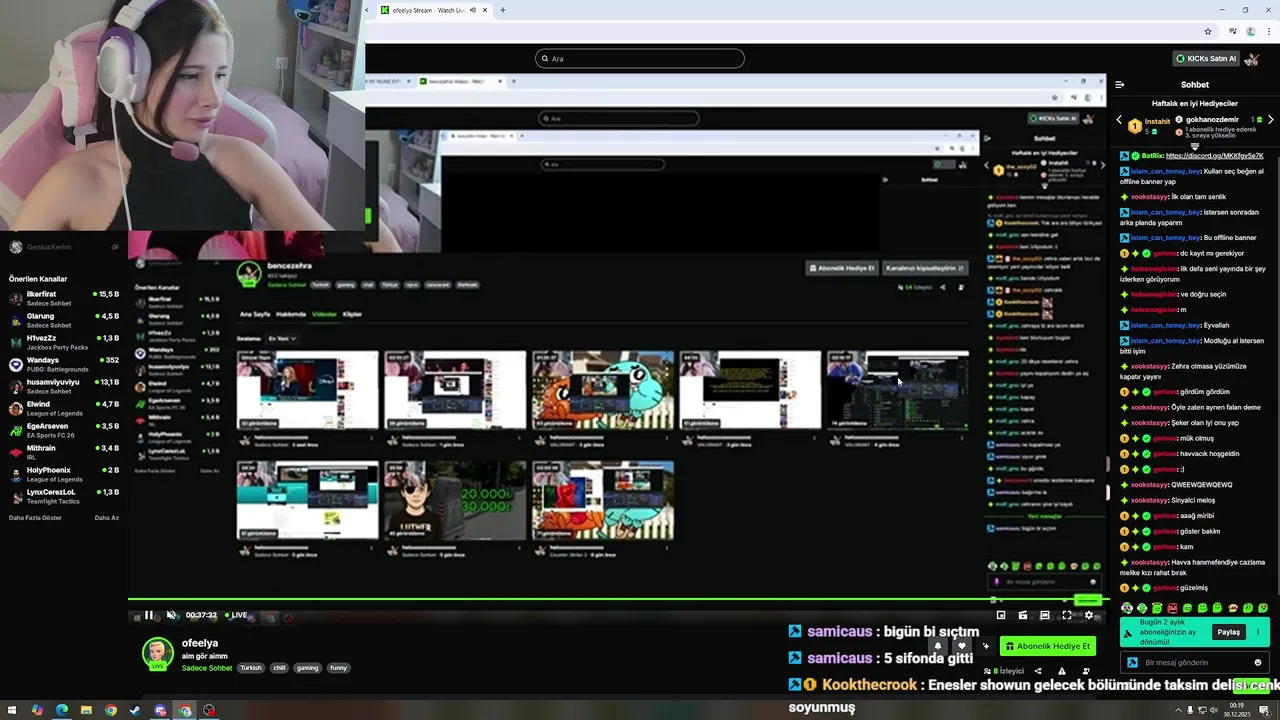Select Hakkında tab in streamed bencezehra page
Viewport: 1280px width, 720px height.
pyautogui.click(x=291, y=314)
